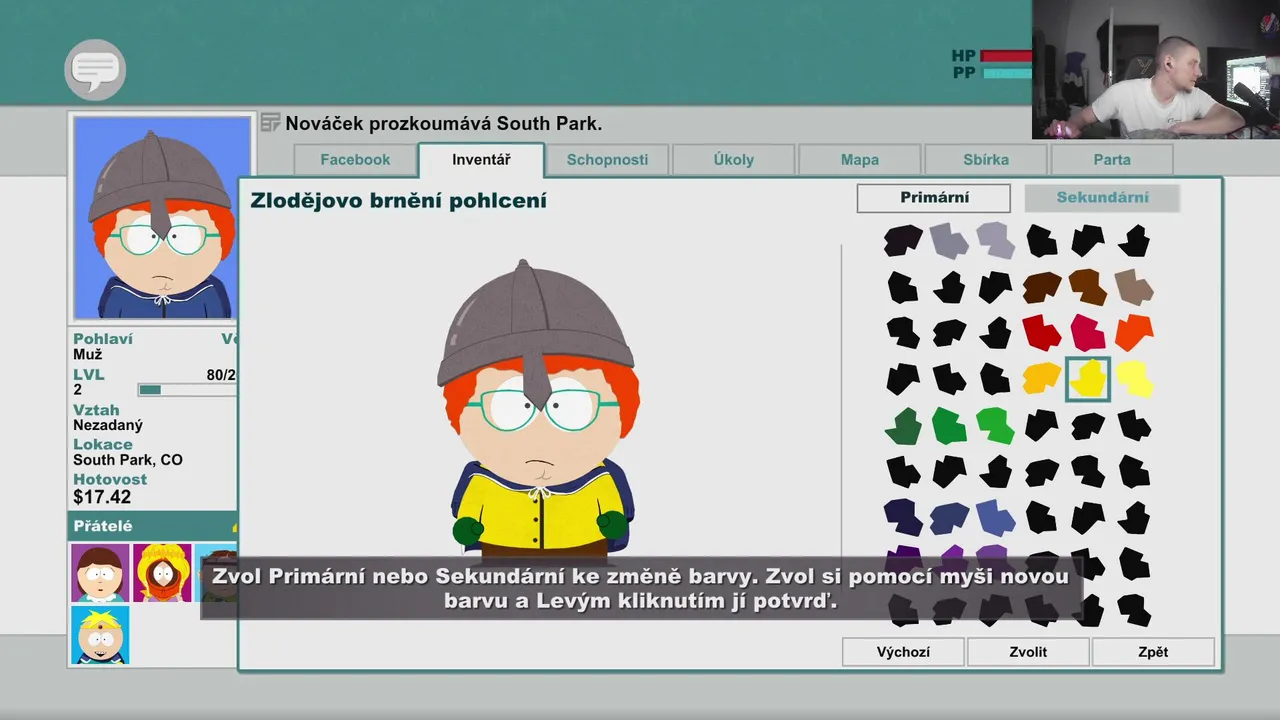Pick the medium gray dye swatch
Viewport: 1280px width, 720px height.
point(949,241)
